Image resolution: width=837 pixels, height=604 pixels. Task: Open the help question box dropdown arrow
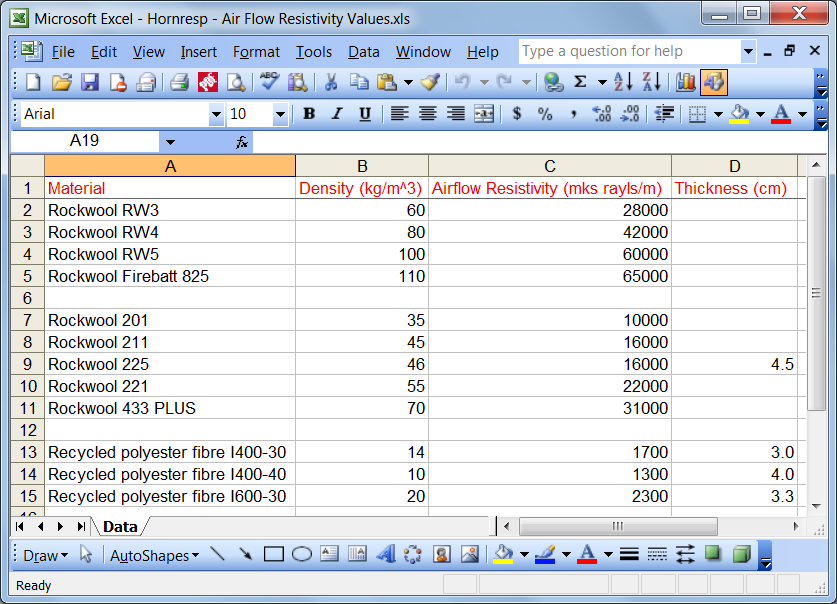tap(748, 51)
